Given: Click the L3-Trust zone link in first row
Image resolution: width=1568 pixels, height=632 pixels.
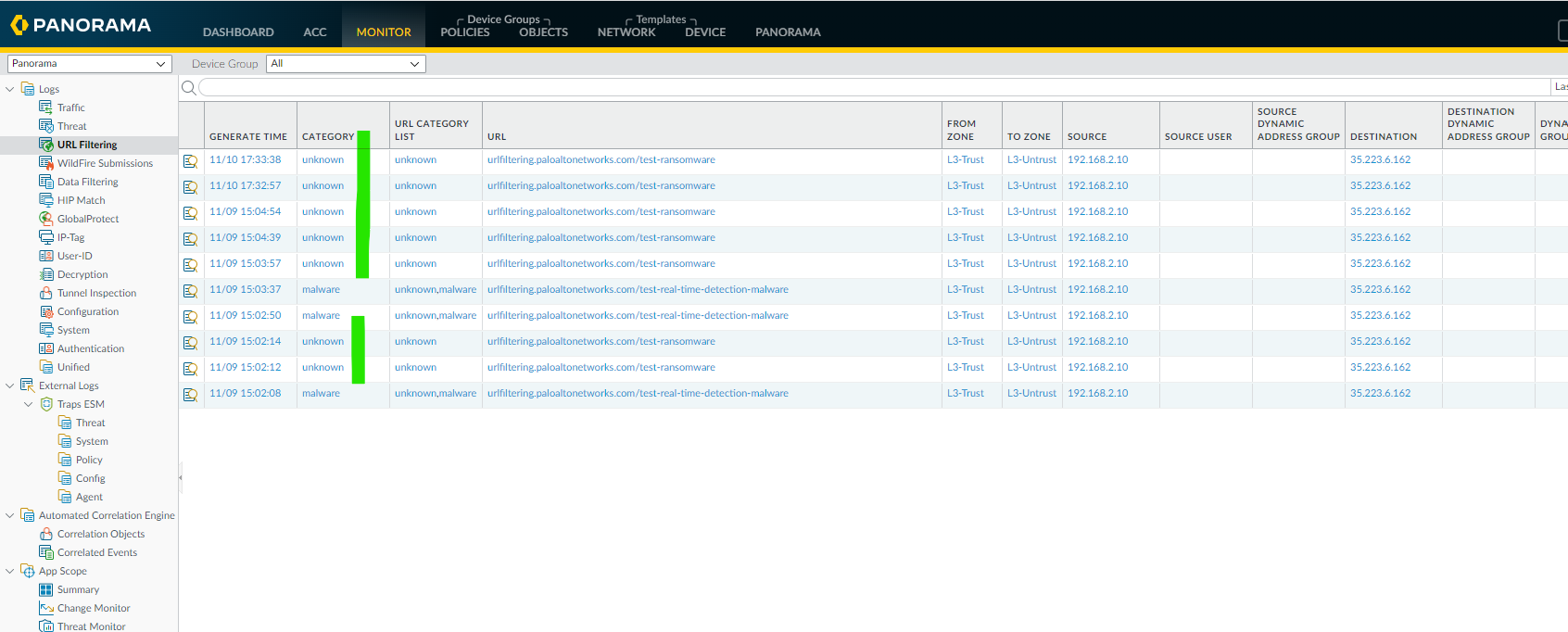Looking at the screenshot, I should pyautogui.click(x=965, y=160).
